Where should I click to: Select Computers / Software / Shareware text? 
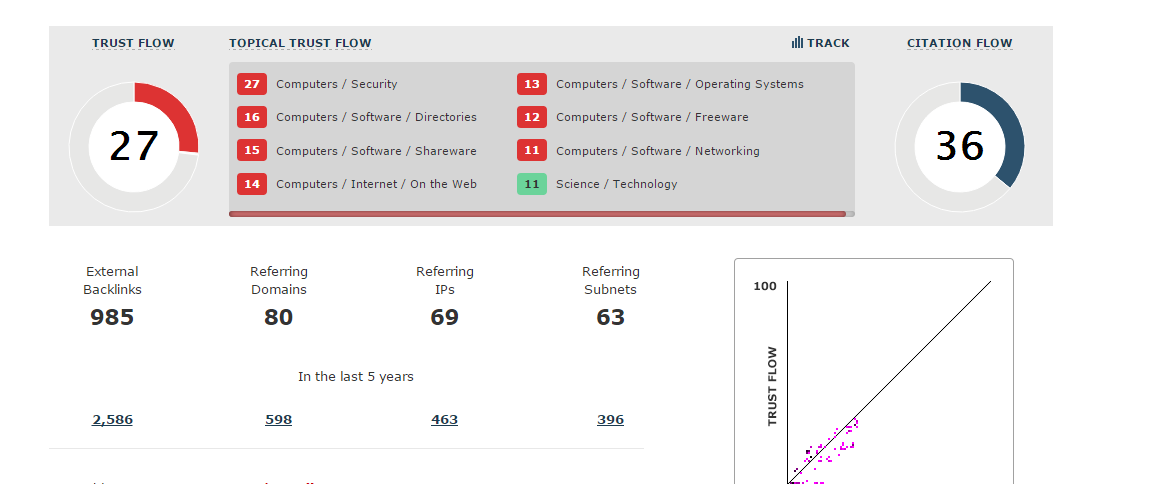(x=376, y=150)
